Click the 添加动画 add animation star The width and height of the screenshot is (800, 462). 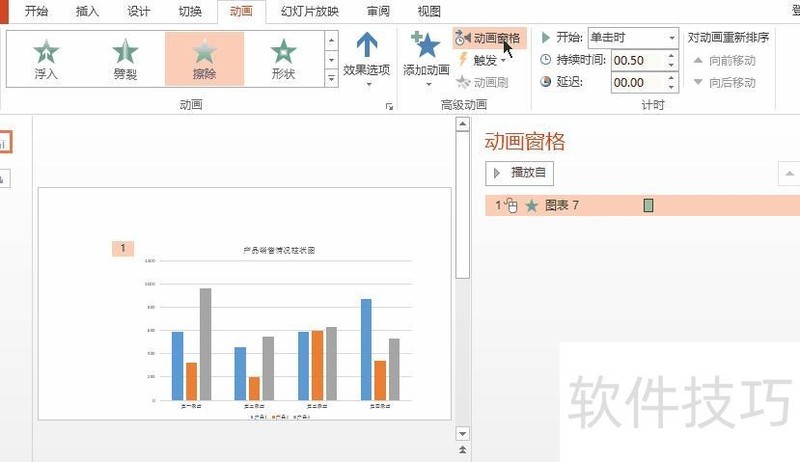pos(426,45)
